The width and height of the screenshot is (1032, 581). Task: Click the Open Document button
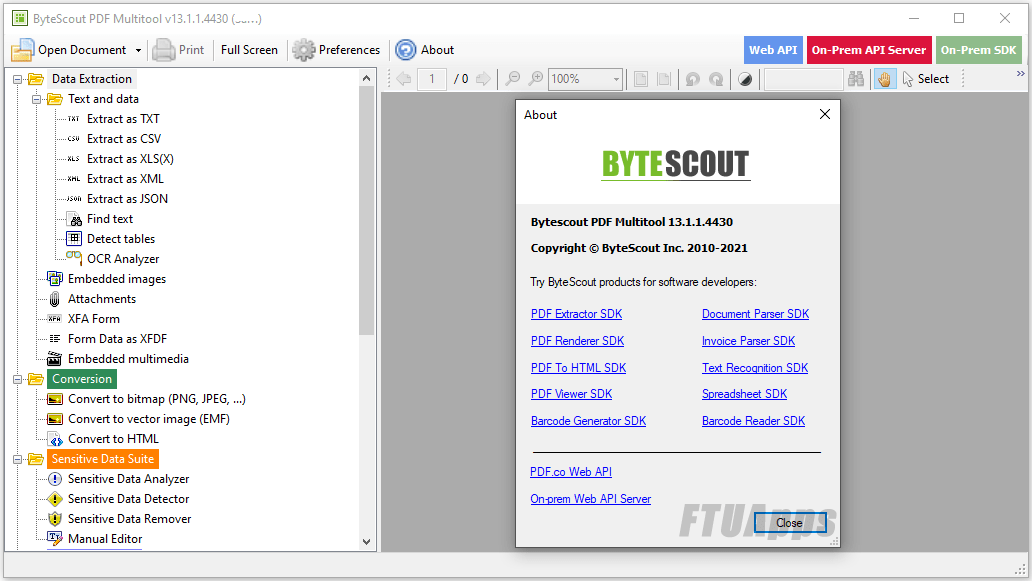pos(69,50)
